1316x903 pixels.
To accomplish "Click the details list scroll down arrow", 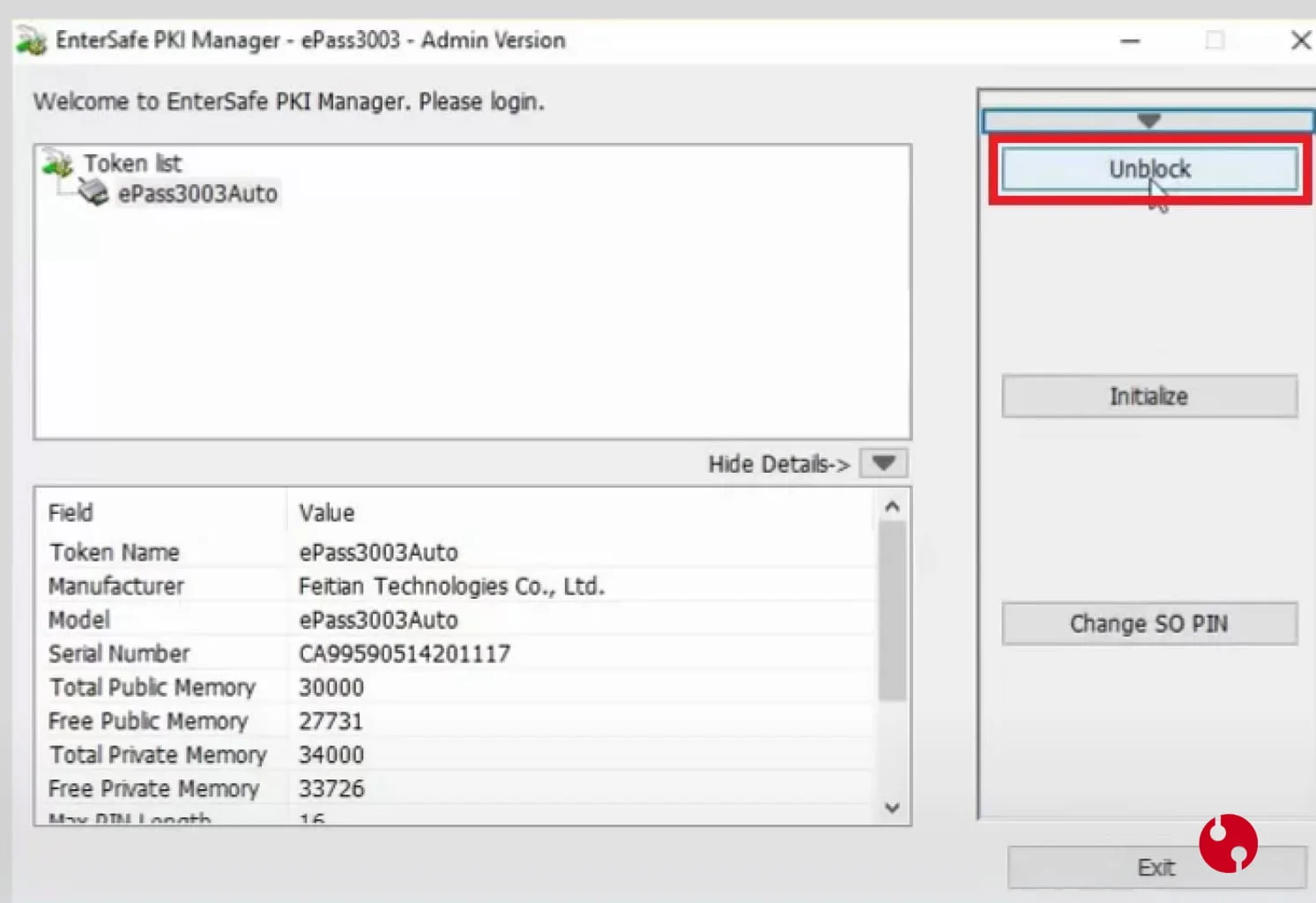I will point(892,808).
